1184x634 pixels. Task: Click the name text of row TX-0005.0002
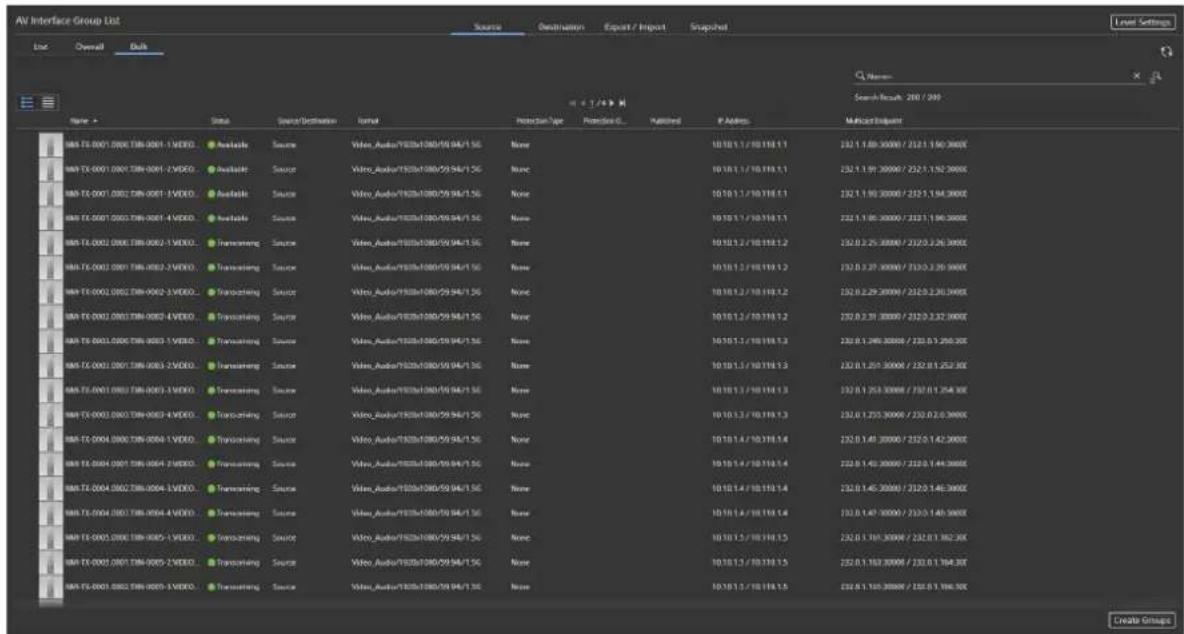coord(133,586)
